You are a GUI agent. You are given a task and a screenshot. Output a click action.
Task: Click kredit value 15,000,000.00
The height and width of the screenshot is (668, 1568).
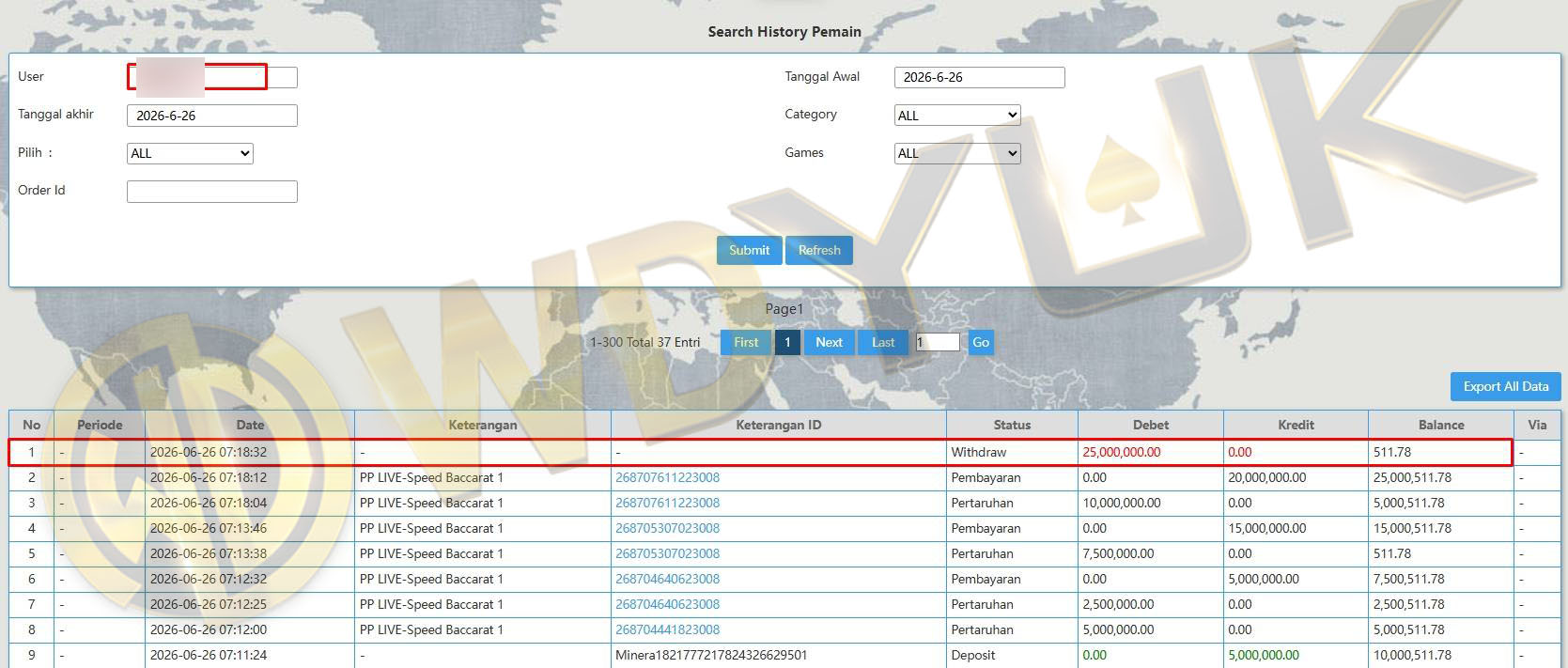pyautogui.click(x=1267, y=528)
